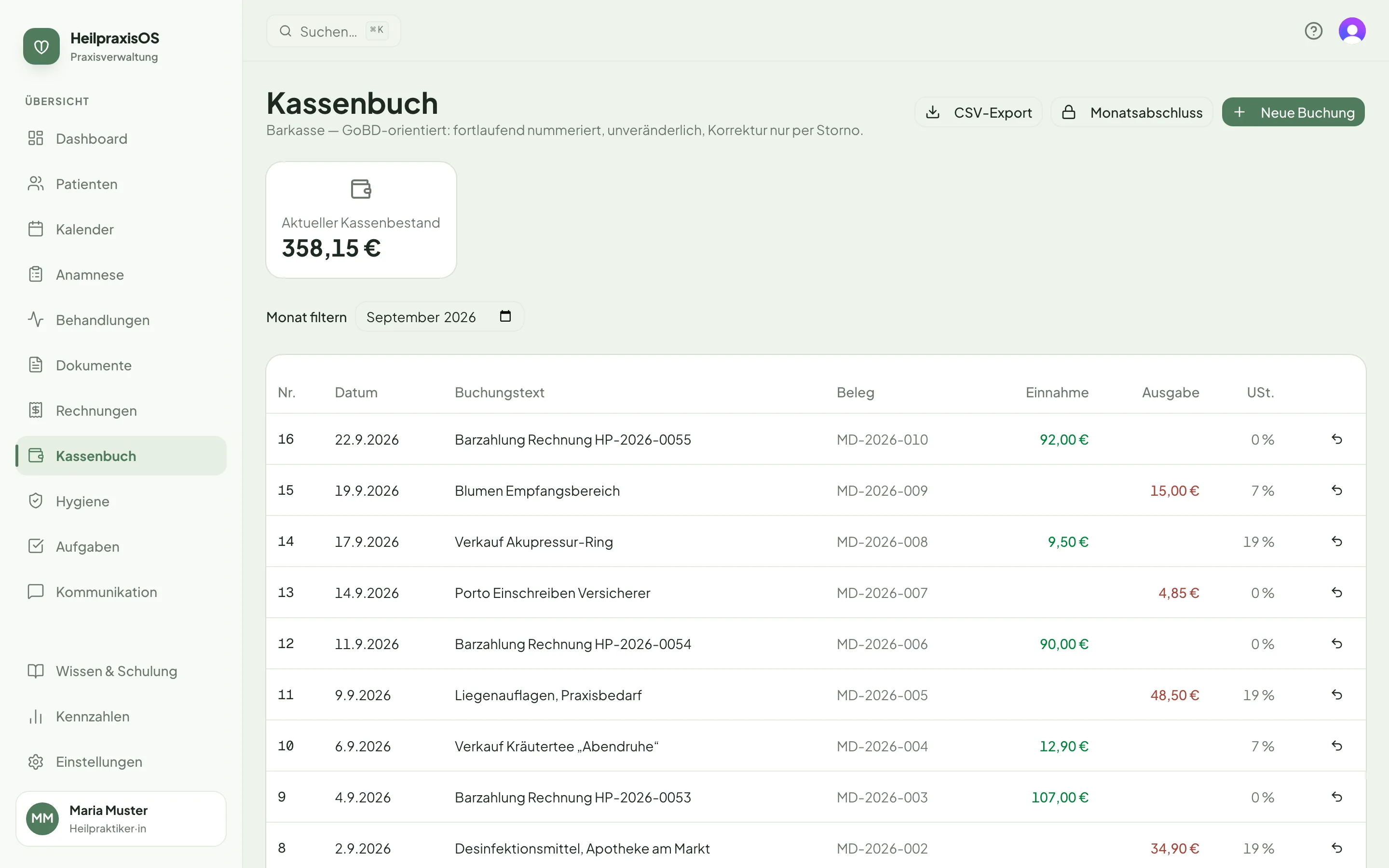
Task: Click the Einnahme column header
Action: pyautogui.click(x=1057, y=393)
